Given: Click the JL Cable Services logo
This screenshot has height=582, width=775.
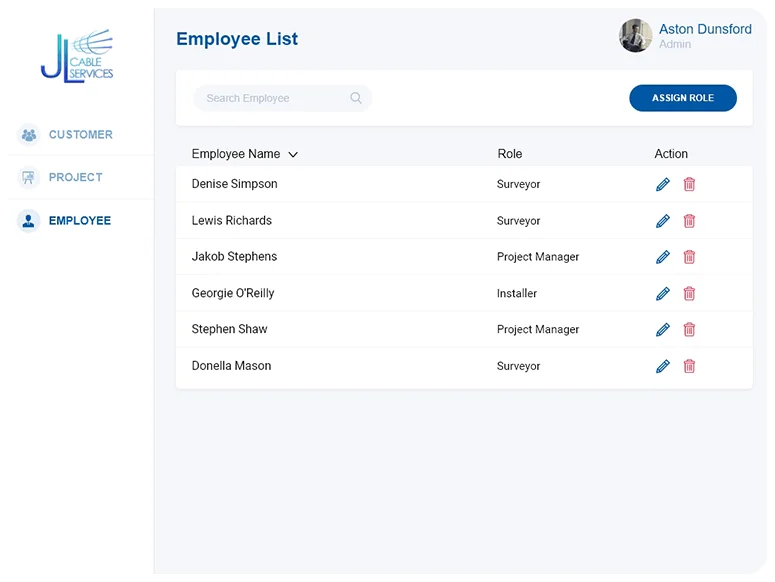Looking at the screenshot, I should pos(77,57).
